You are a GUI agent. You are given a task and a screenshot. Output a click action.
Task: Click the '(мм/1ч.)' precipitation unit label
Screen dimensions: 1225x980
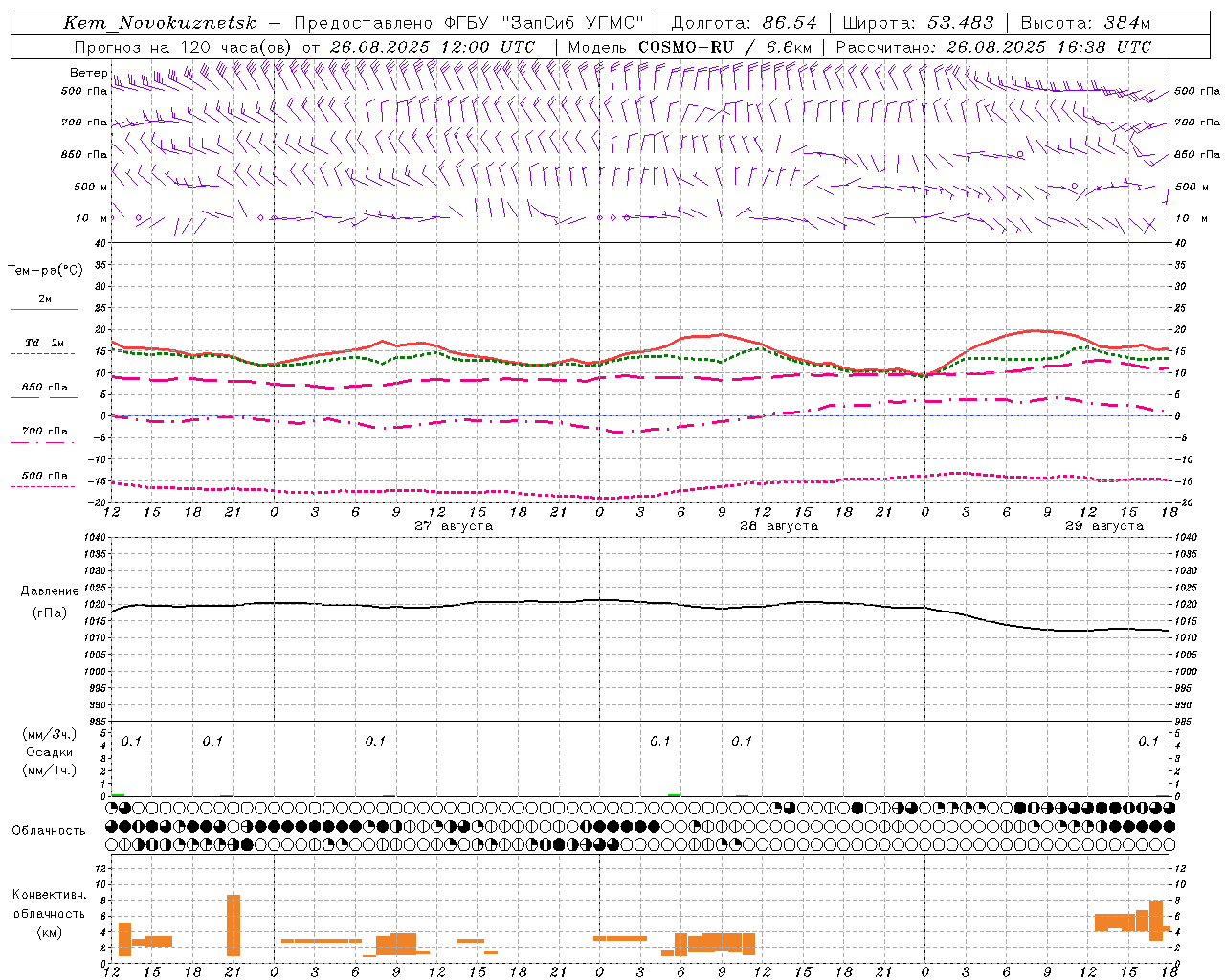[x=50, y=770]
